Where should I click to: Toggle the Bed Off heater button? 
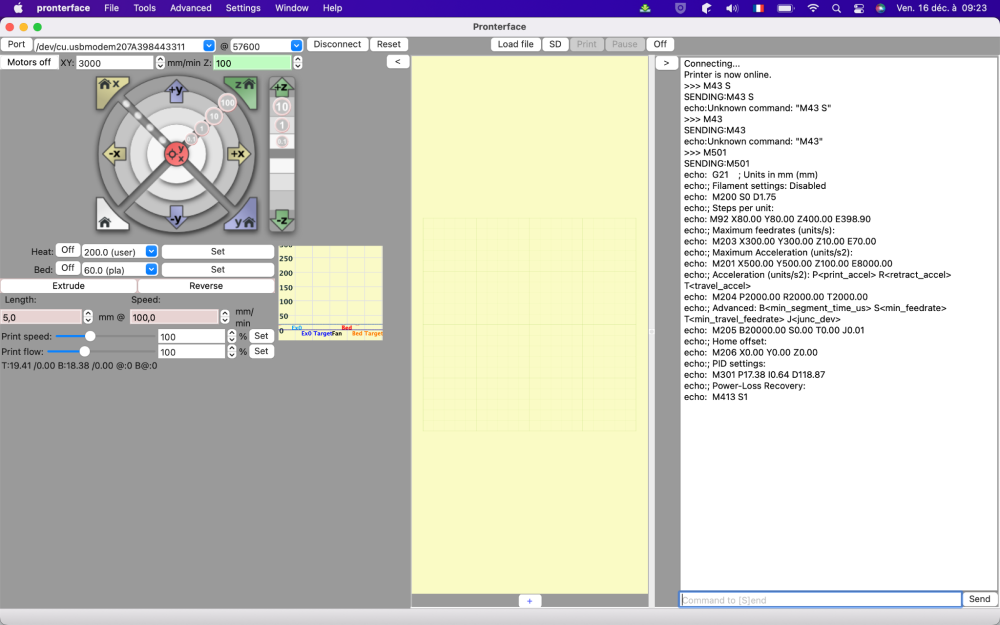[68, 269]
